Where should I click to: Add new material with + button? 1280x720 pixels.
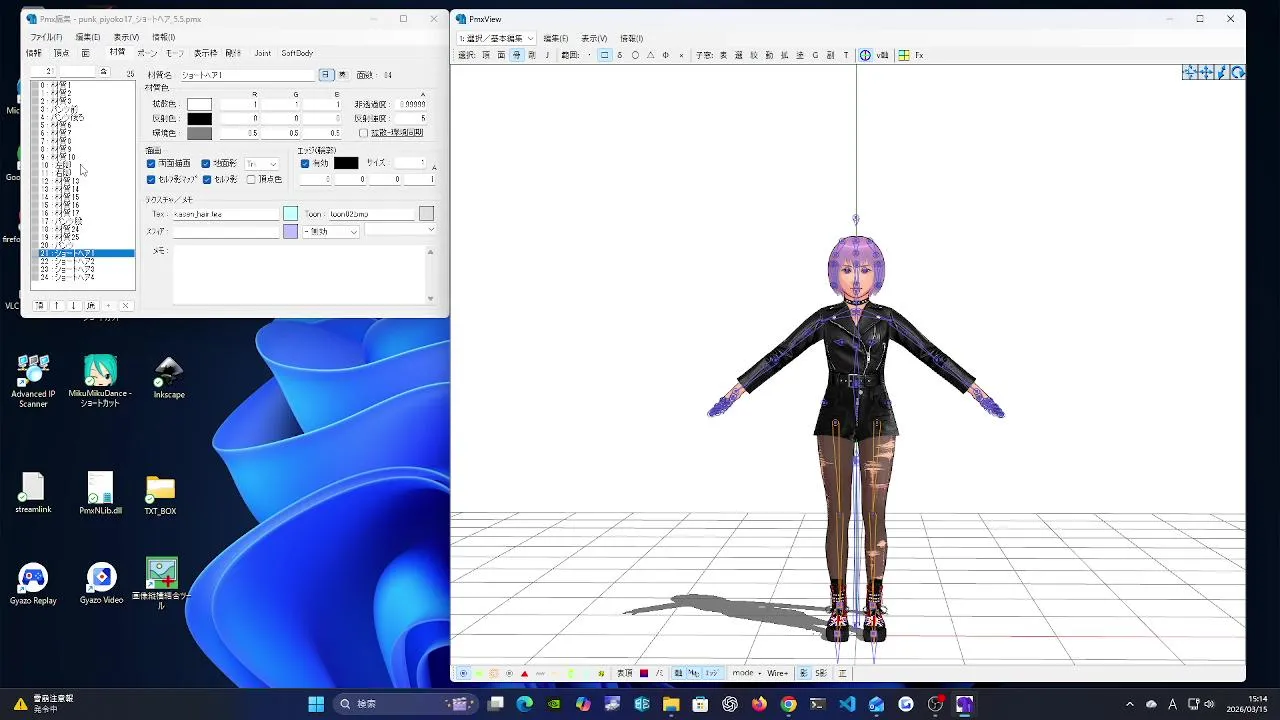click(108, 306)
